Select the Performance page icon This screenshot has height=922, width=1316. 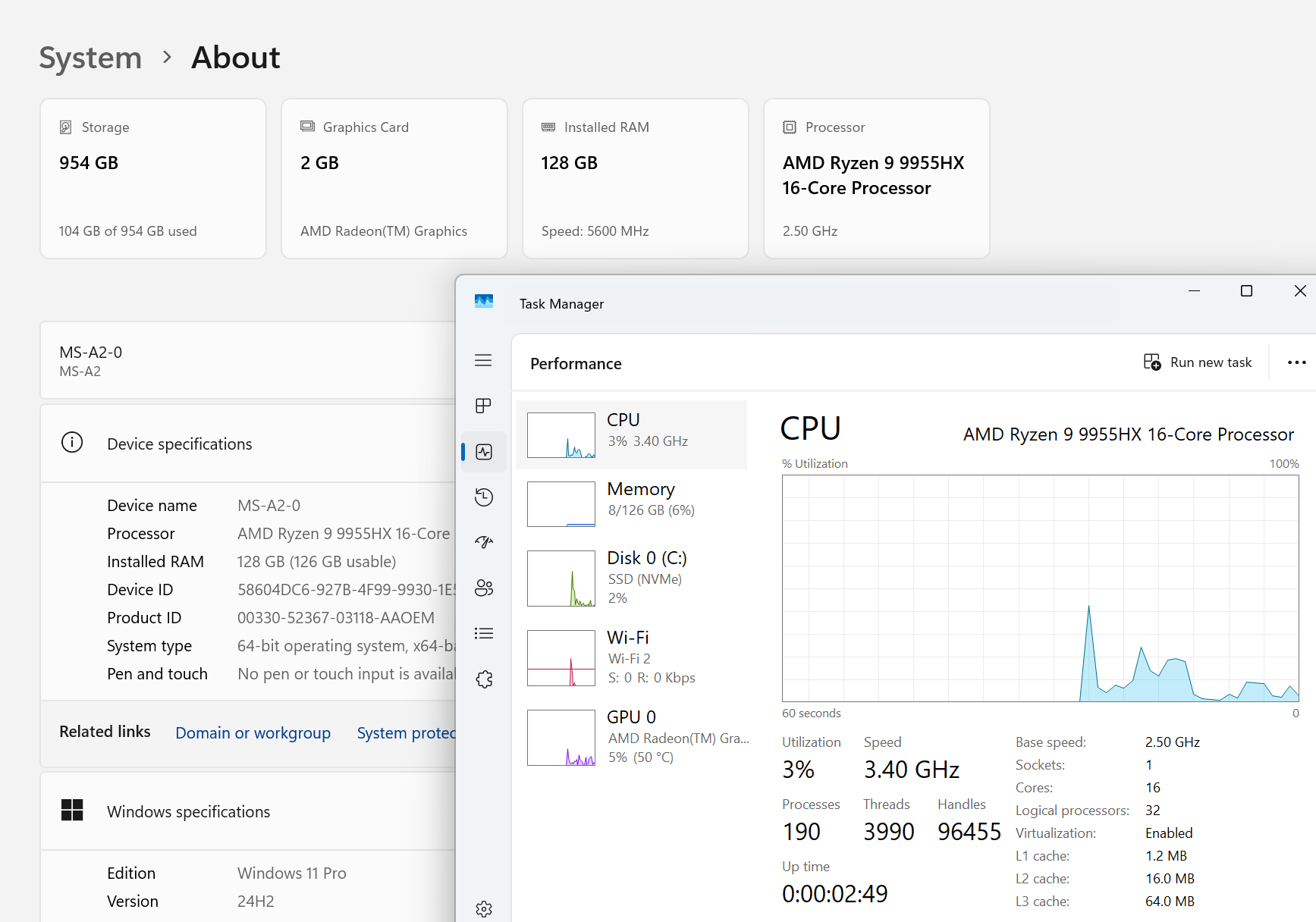(483, 452)
